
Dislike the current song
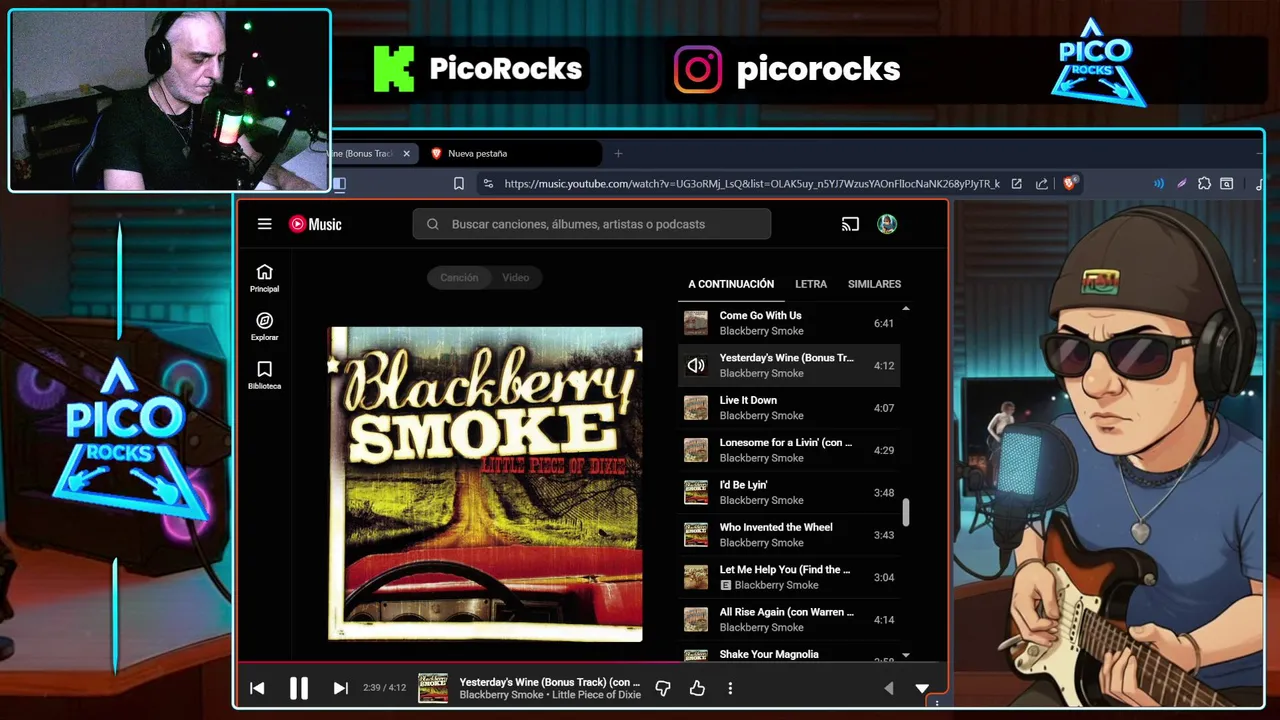662,688
